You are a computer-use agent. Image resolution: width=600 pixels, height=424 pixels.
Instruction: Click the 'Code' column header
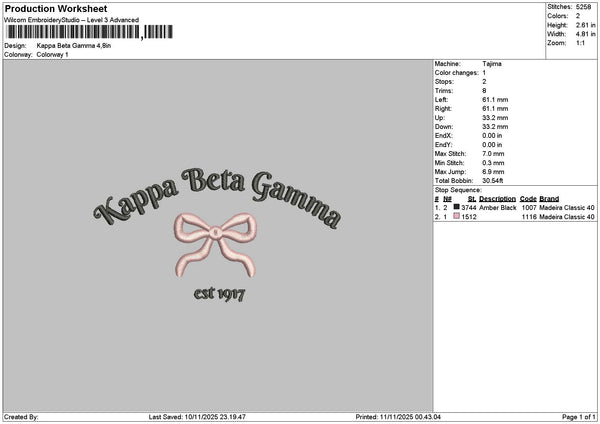pyautogui.click(x=528, y=199)
